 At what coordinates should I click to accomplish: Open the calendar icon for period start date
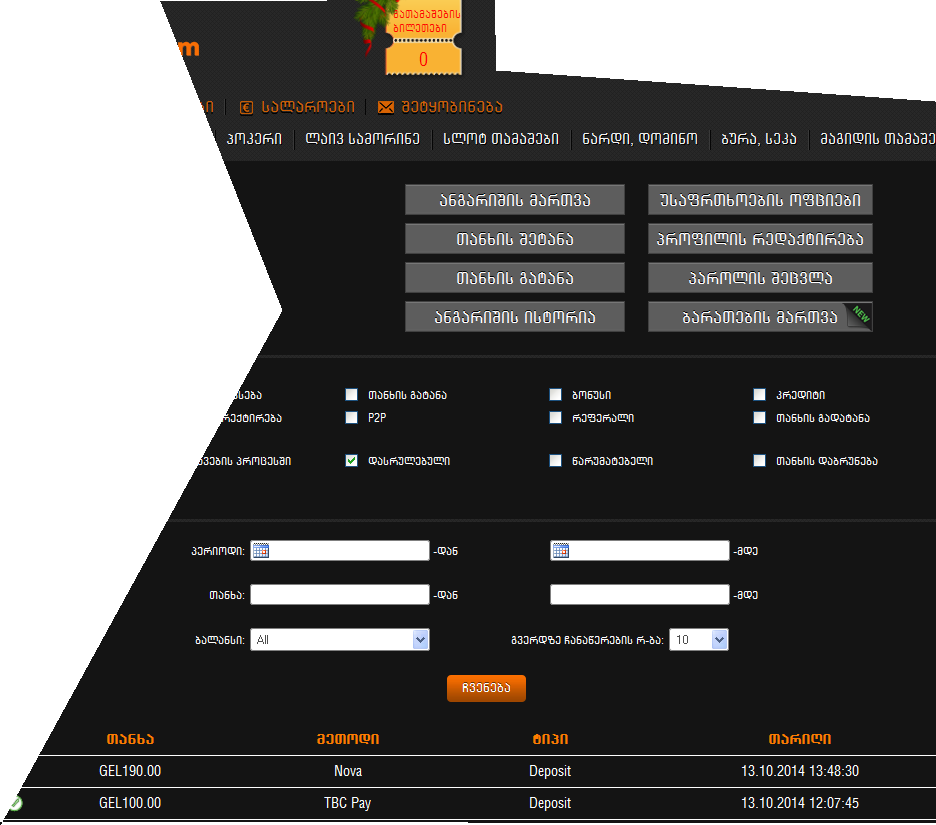261,550
